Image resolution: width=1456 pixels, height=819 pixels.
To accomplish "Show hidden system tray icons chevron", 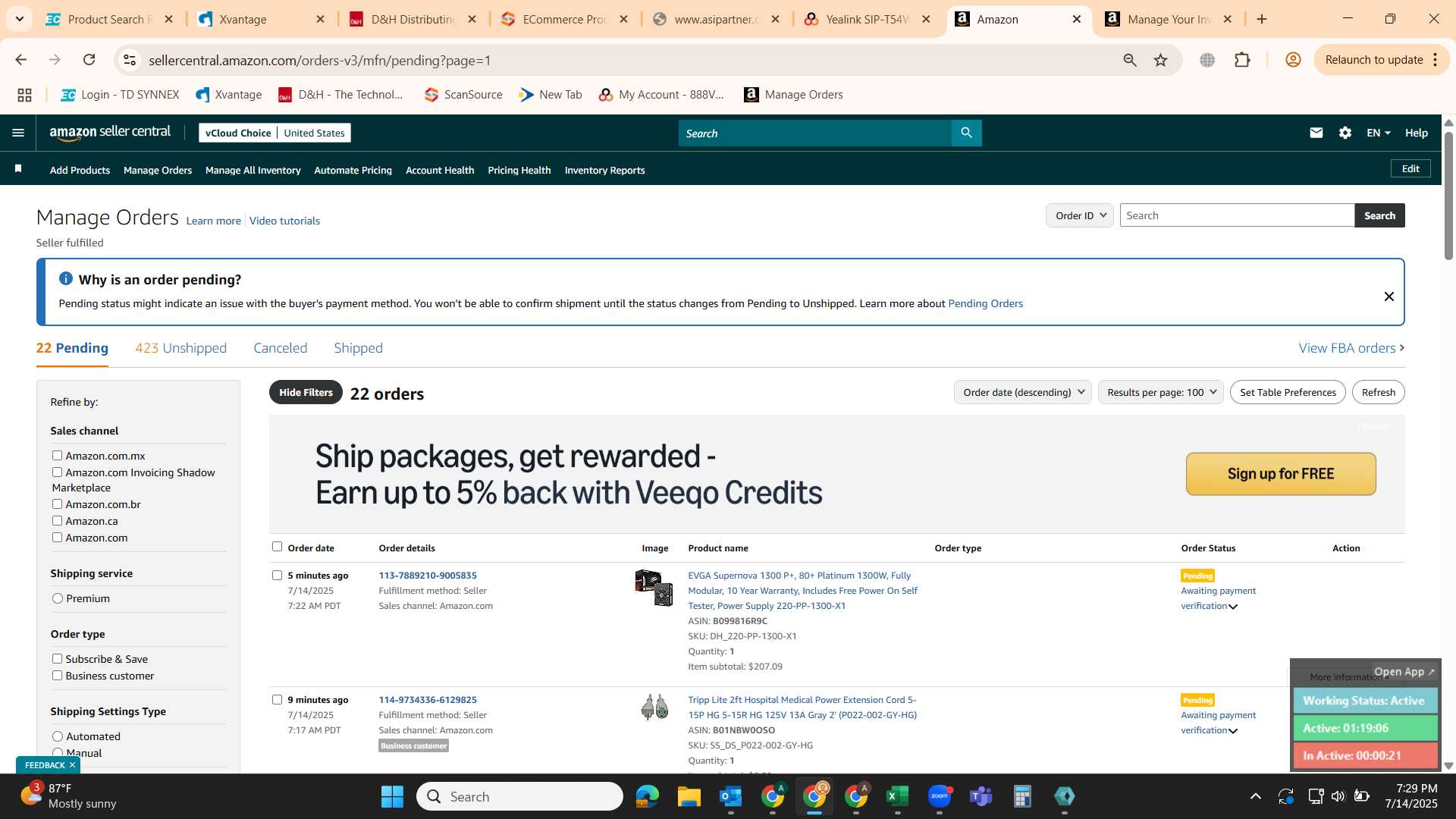I will pyautogui.click(x=1256, y=796).
